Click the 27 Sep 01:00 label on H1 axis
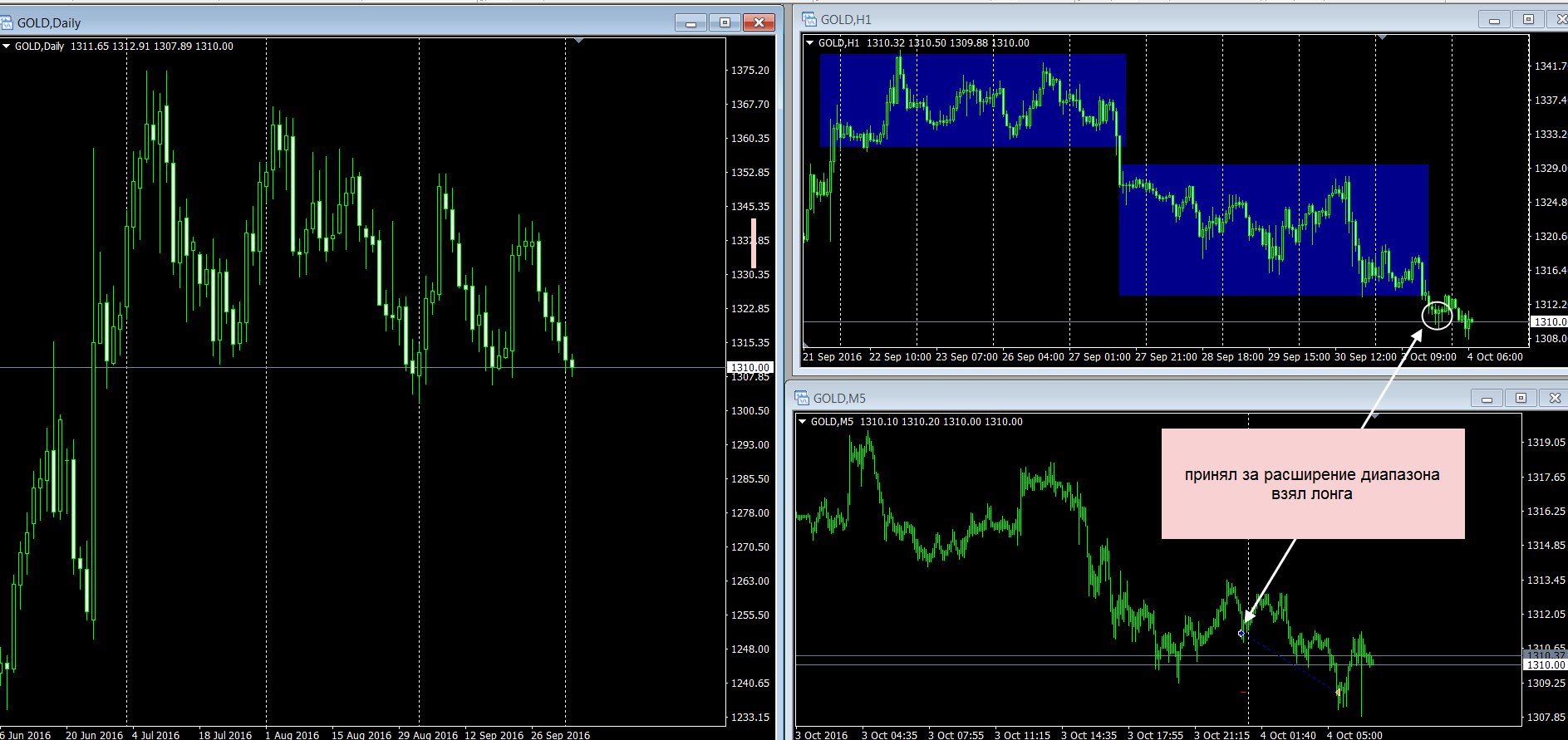This screenshot has width=1568, height=740. (1099, 356)
